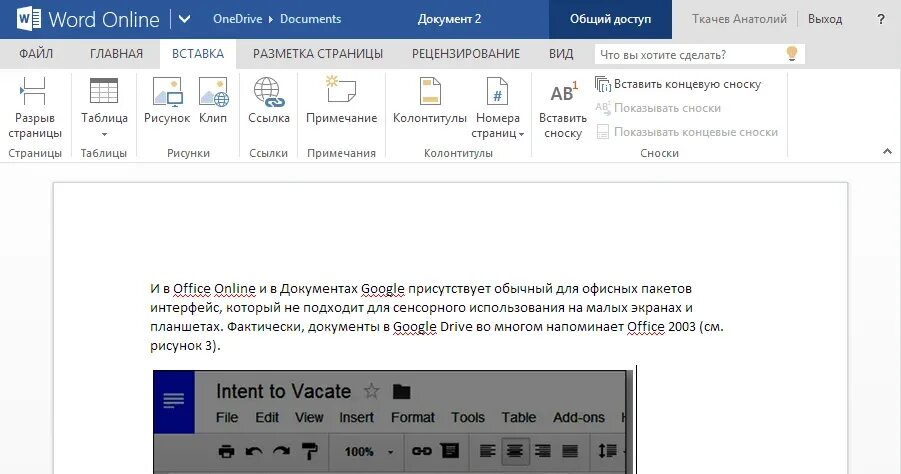Open the Таблица insert dropdown
Image resolution: width=901 pixels, height=474 pixels.
(104, 108)
